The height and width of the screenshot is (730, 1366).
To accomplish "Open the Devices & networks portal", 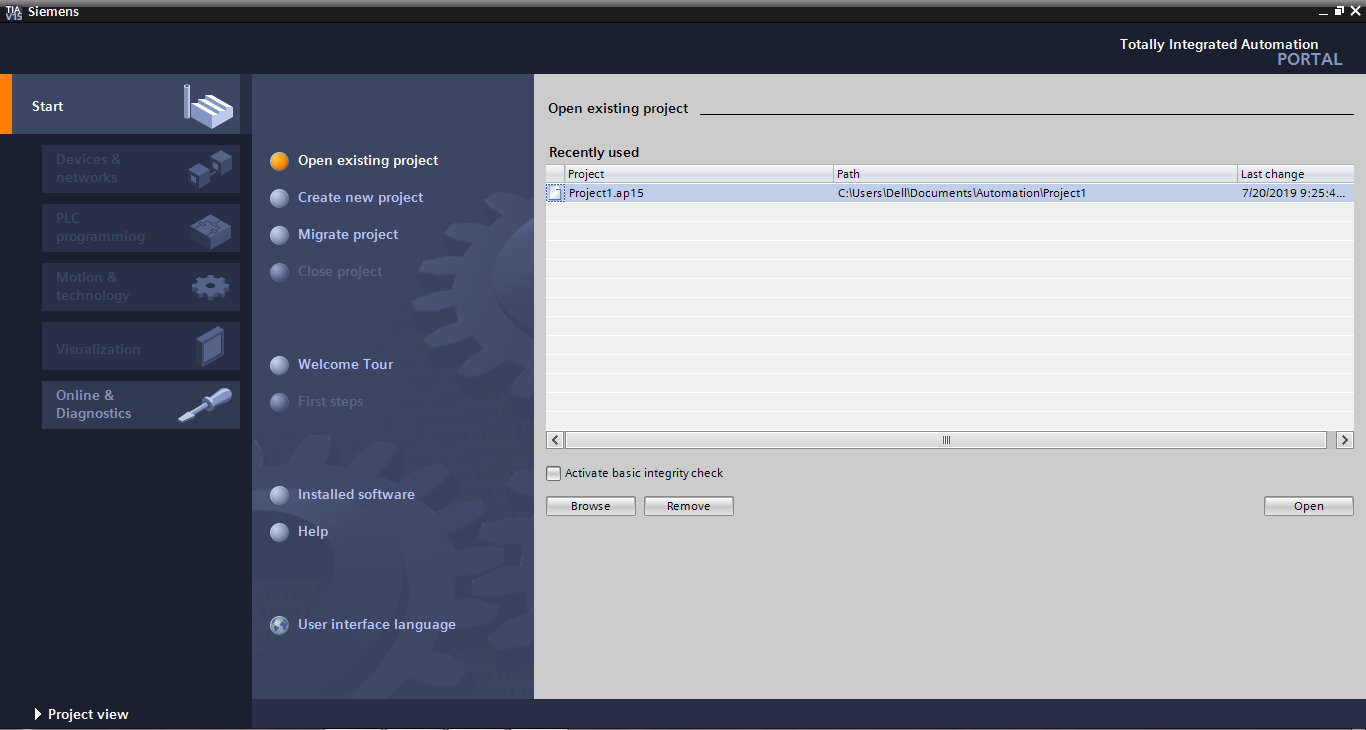I will pos(141,169).
